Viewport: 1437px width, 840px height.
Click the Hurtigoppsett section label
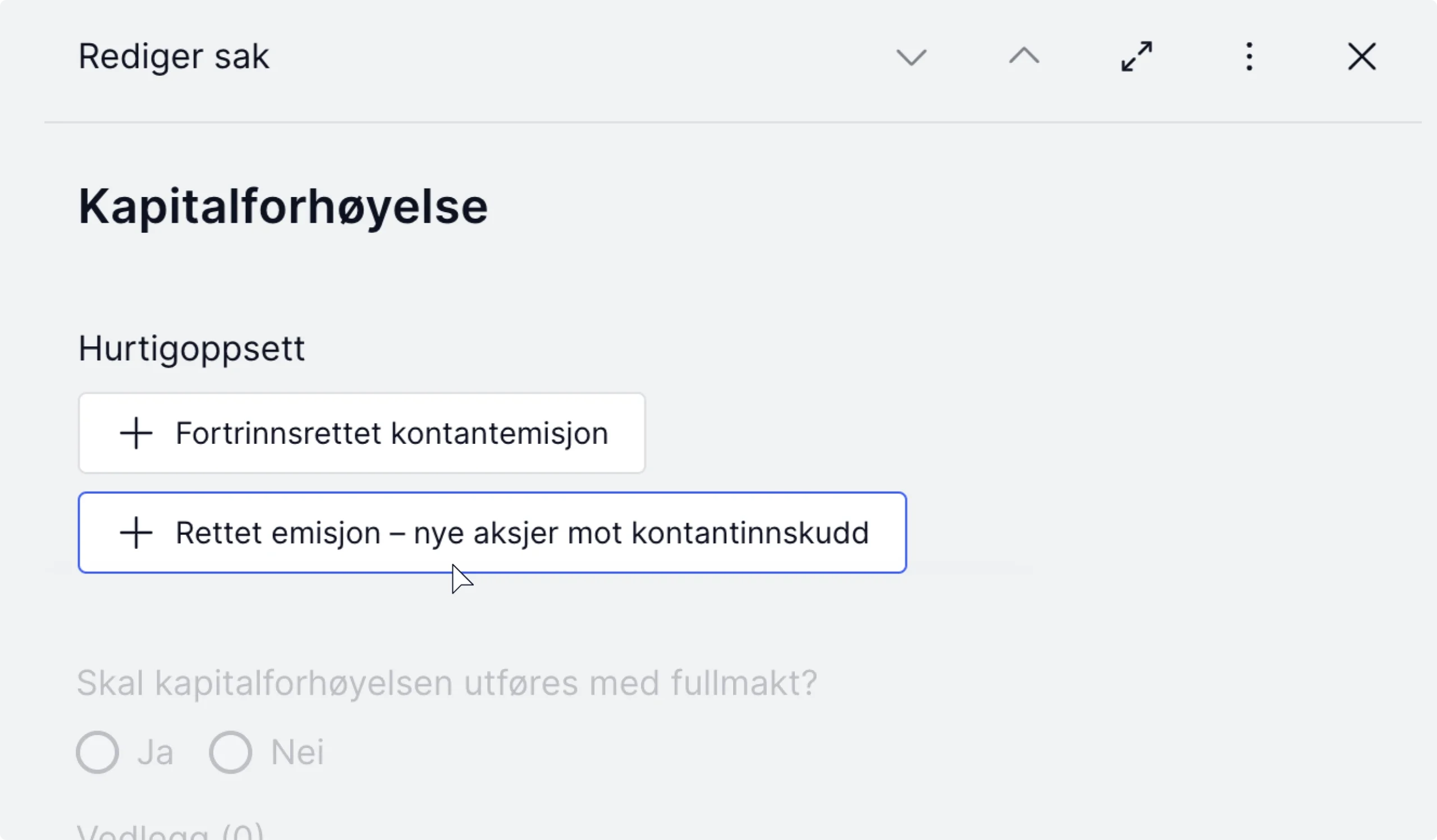(x=191, y=349)
